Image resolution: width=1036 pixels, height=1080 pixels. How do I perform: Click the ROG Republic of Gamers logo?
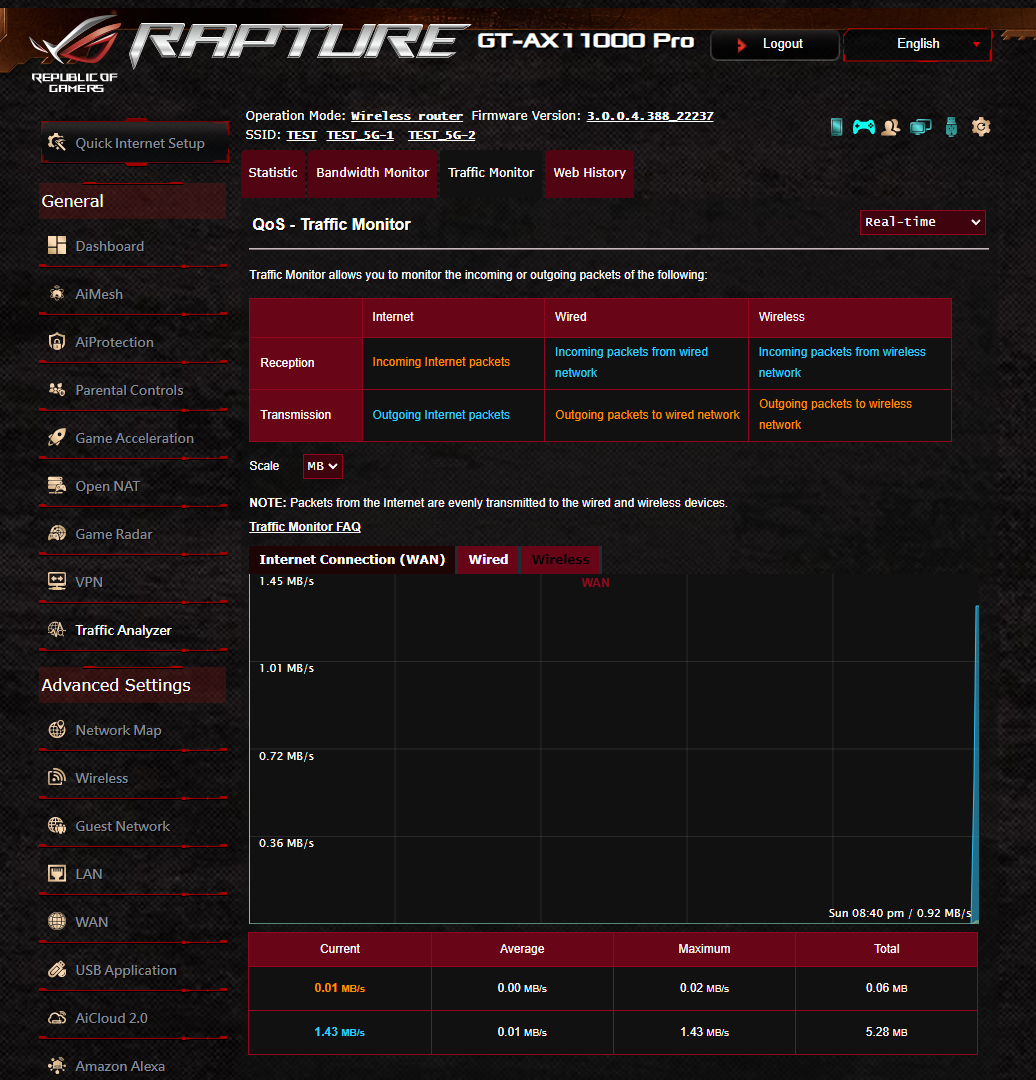(x=74, y=55)
